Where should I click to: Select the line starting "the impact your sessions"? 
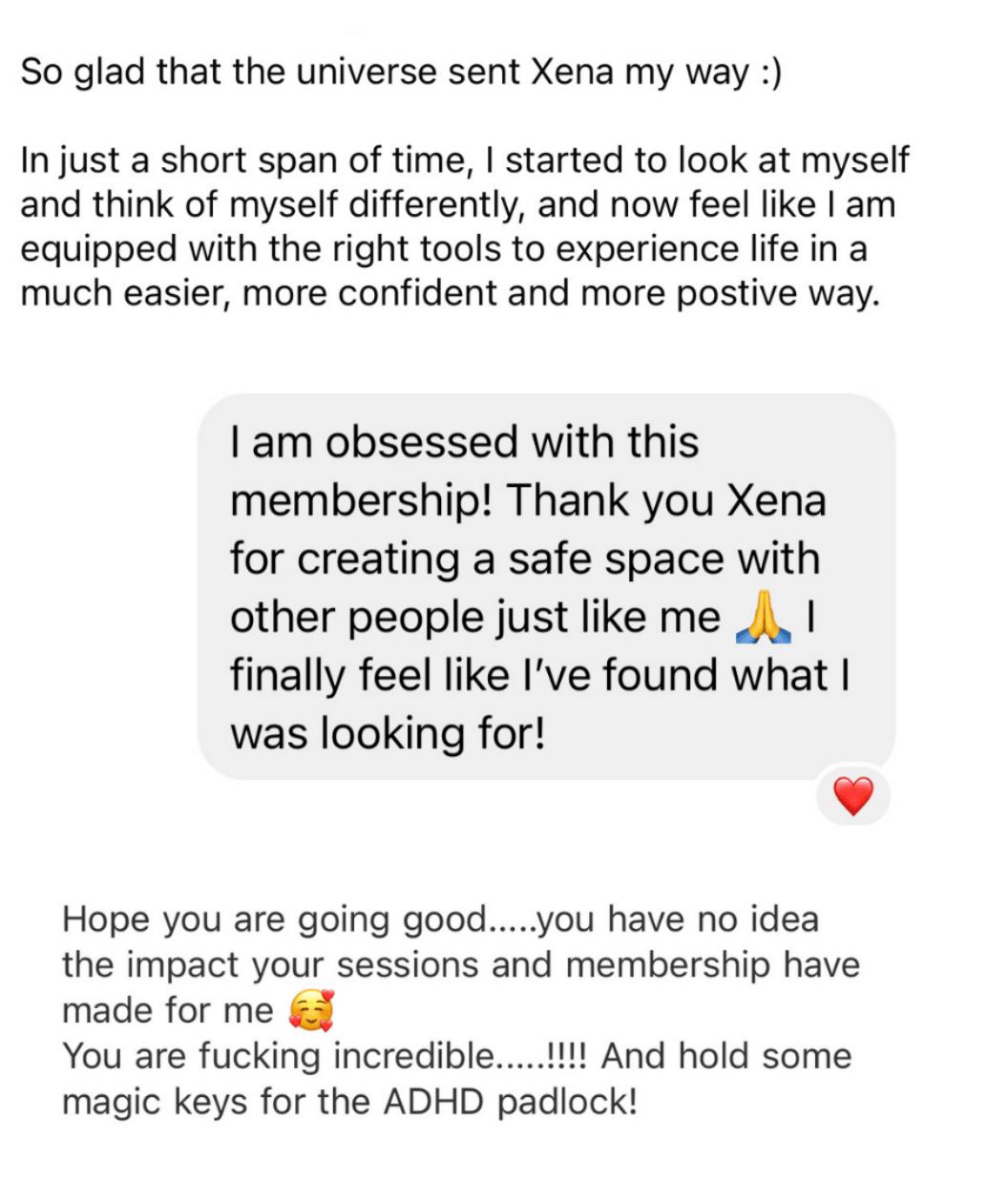click(460, 964)
